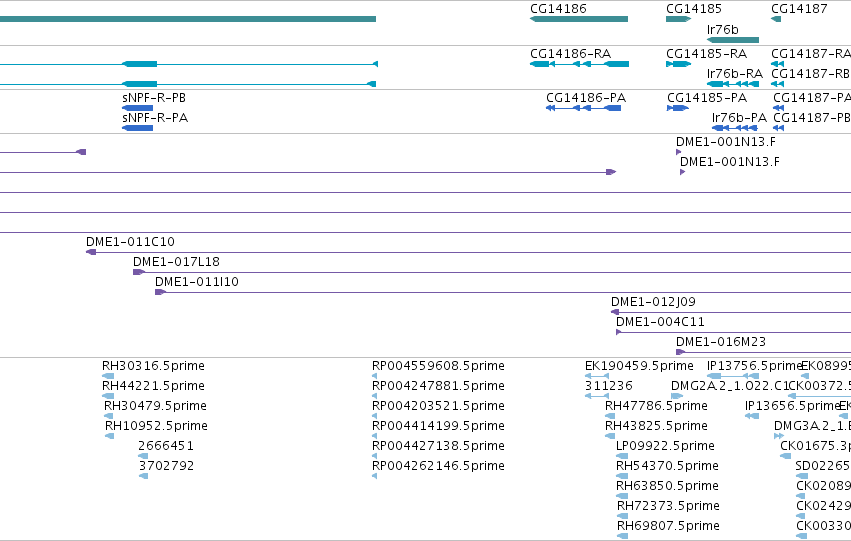Click the RH72373.5prime label

click(669, 506)
